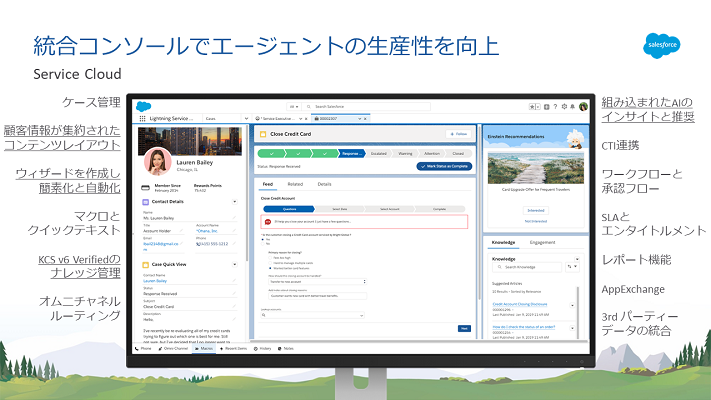This screenshot has width=711, height=400.
Task: Select the Cases navigation item
Action: point(211,119)
